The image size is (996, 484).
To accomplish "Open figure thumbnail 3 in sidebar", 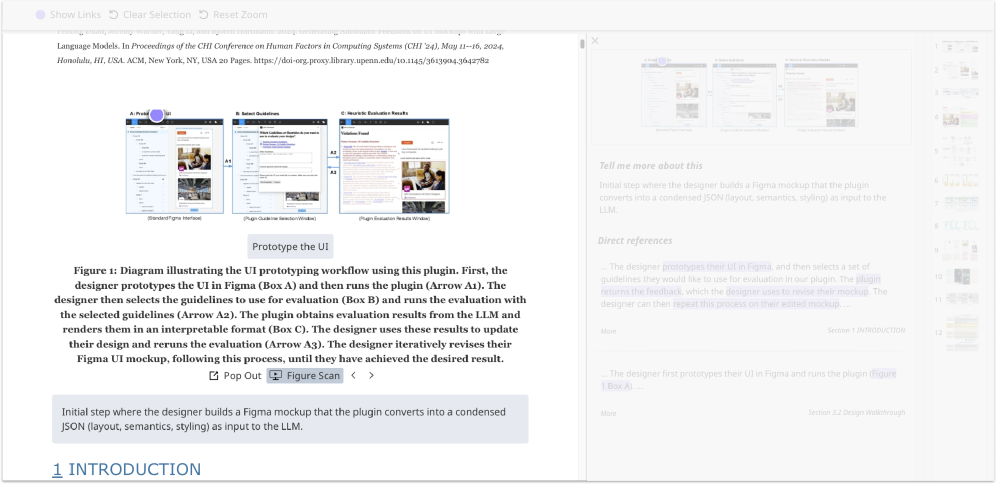I will pos(960,93).
